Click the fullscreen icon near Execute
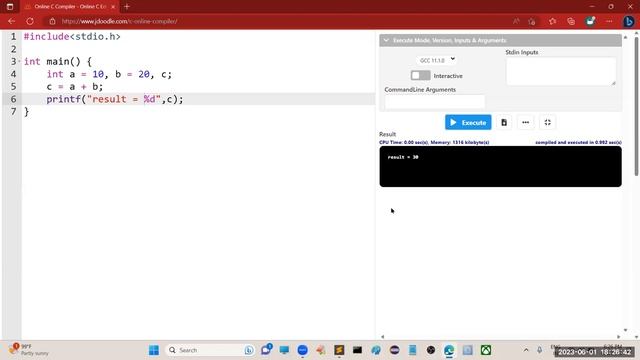The width and height of the screenshot is (640, 360). point(547,122)
